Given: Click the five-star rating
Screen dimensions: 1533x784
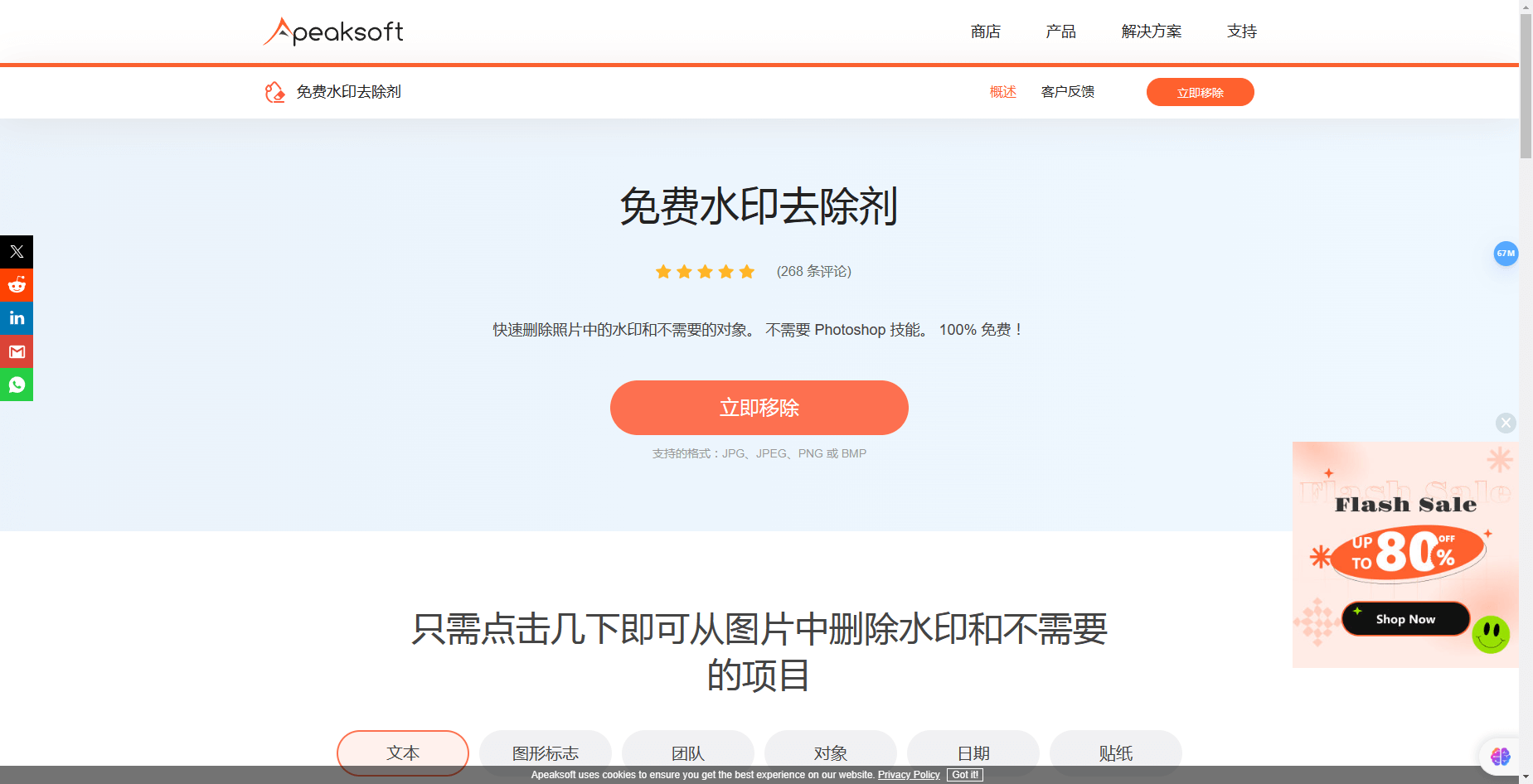Looking at the screenshot, I should (x=705, y=272).
